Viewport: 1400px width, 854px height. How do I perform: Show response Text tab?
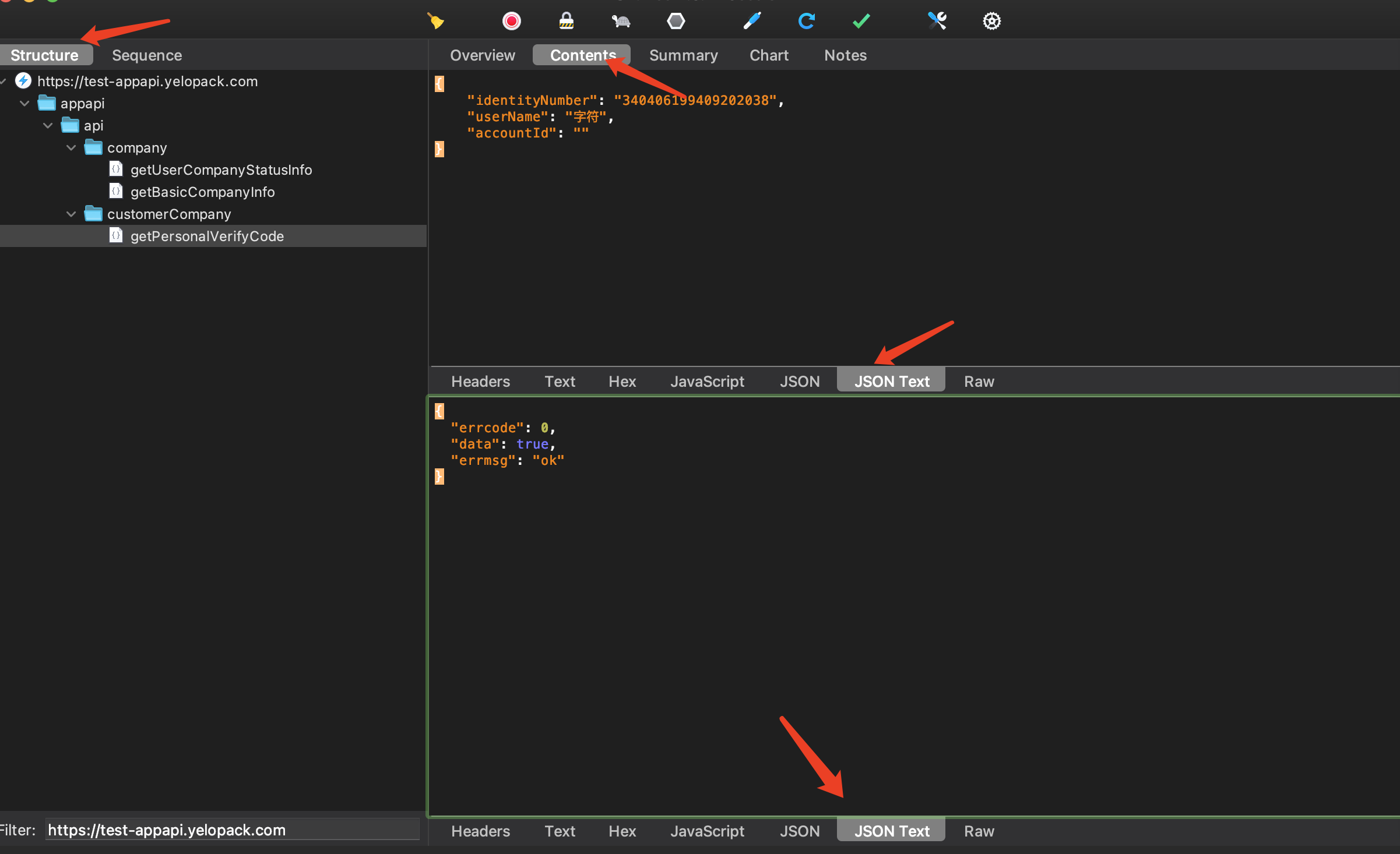(560, 831)
